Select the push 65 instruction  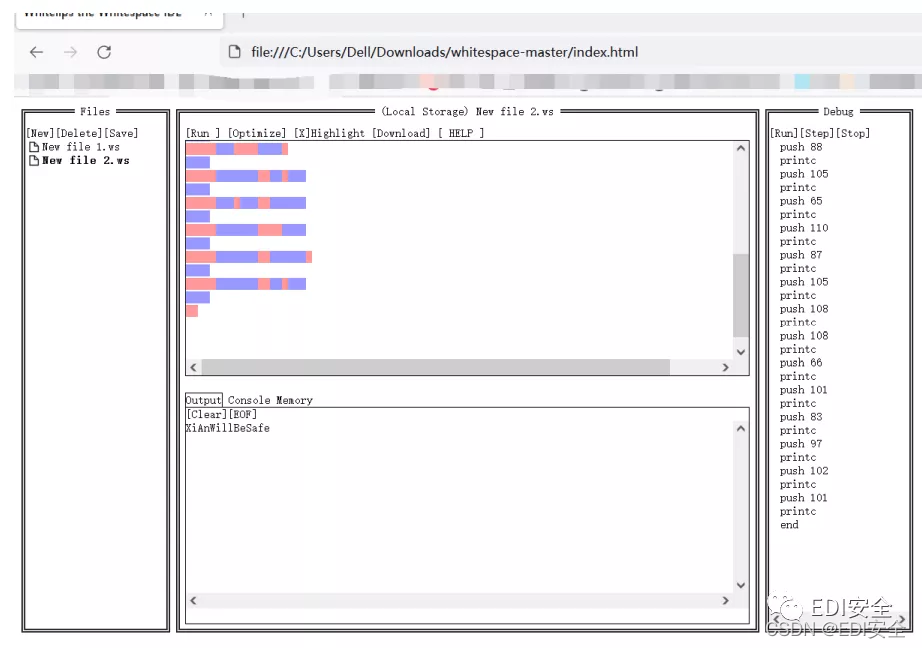click(801, 201)
